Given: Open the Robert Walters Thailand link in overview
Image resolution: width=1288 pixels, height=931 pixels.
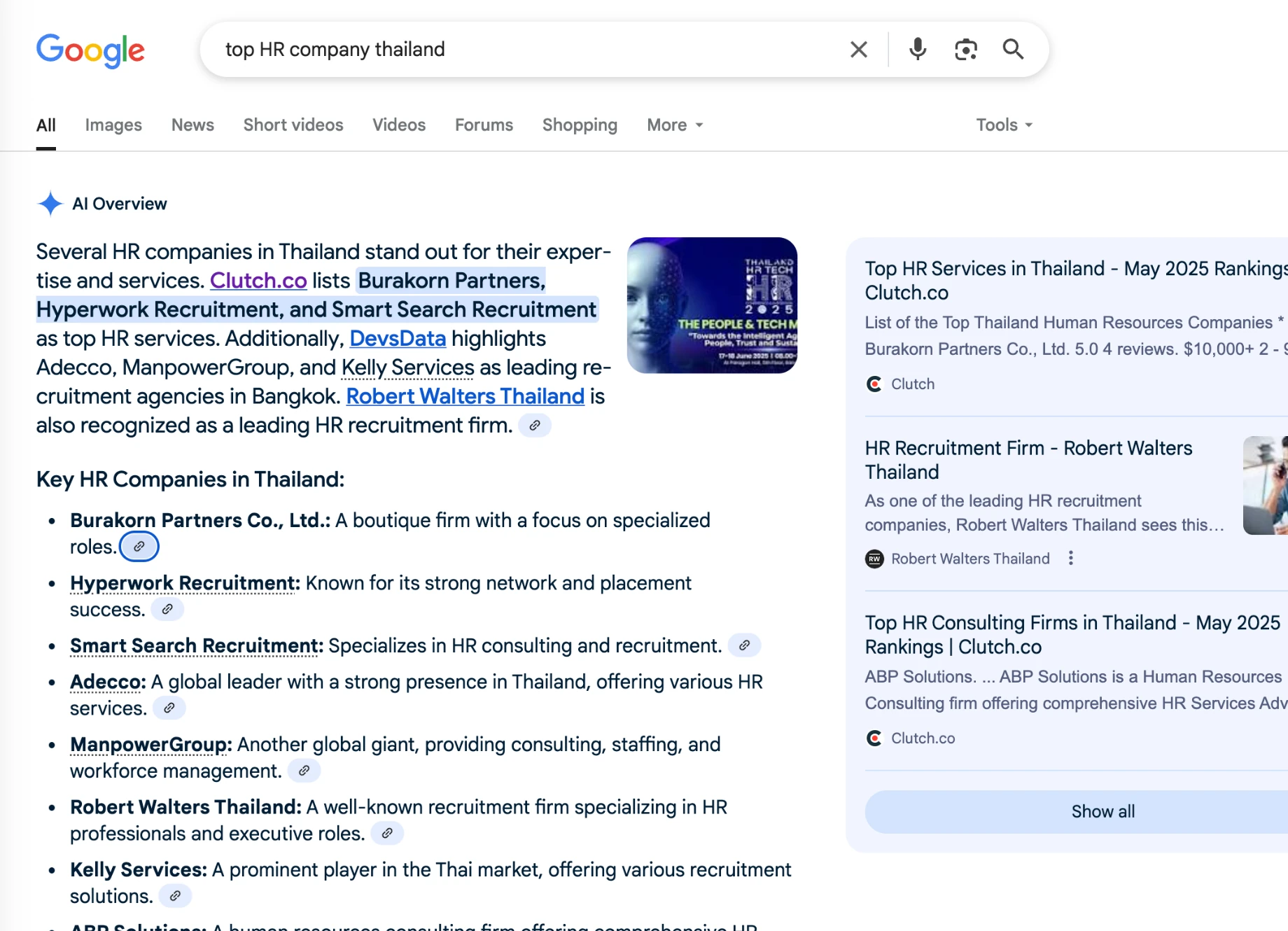Looking at the screenshot, I should click(x=465, y=397).
